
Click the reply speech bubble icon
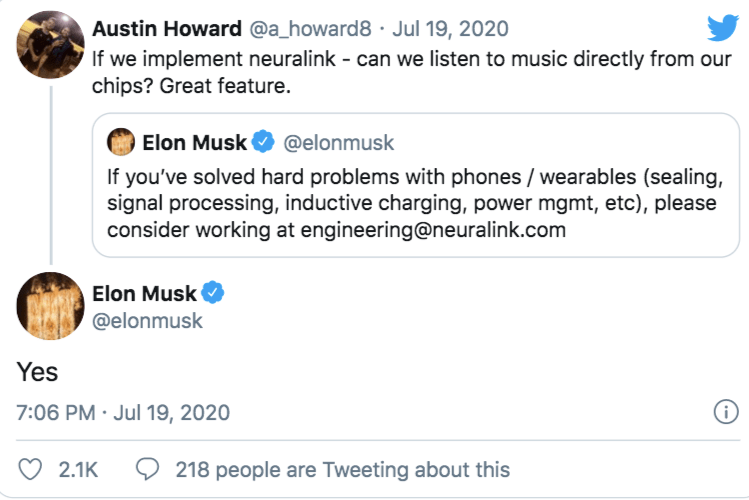(149, 469)
